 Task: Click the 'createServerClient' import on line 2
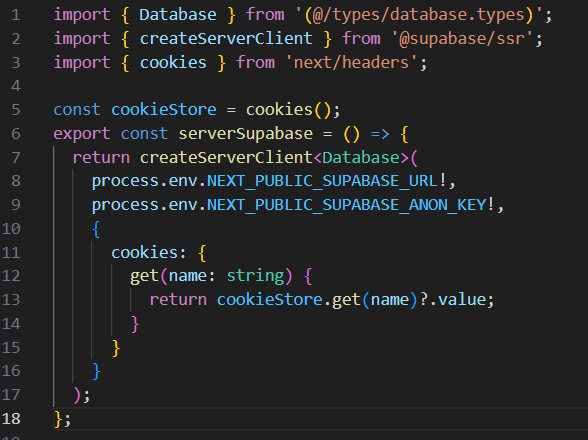(226, 39)
